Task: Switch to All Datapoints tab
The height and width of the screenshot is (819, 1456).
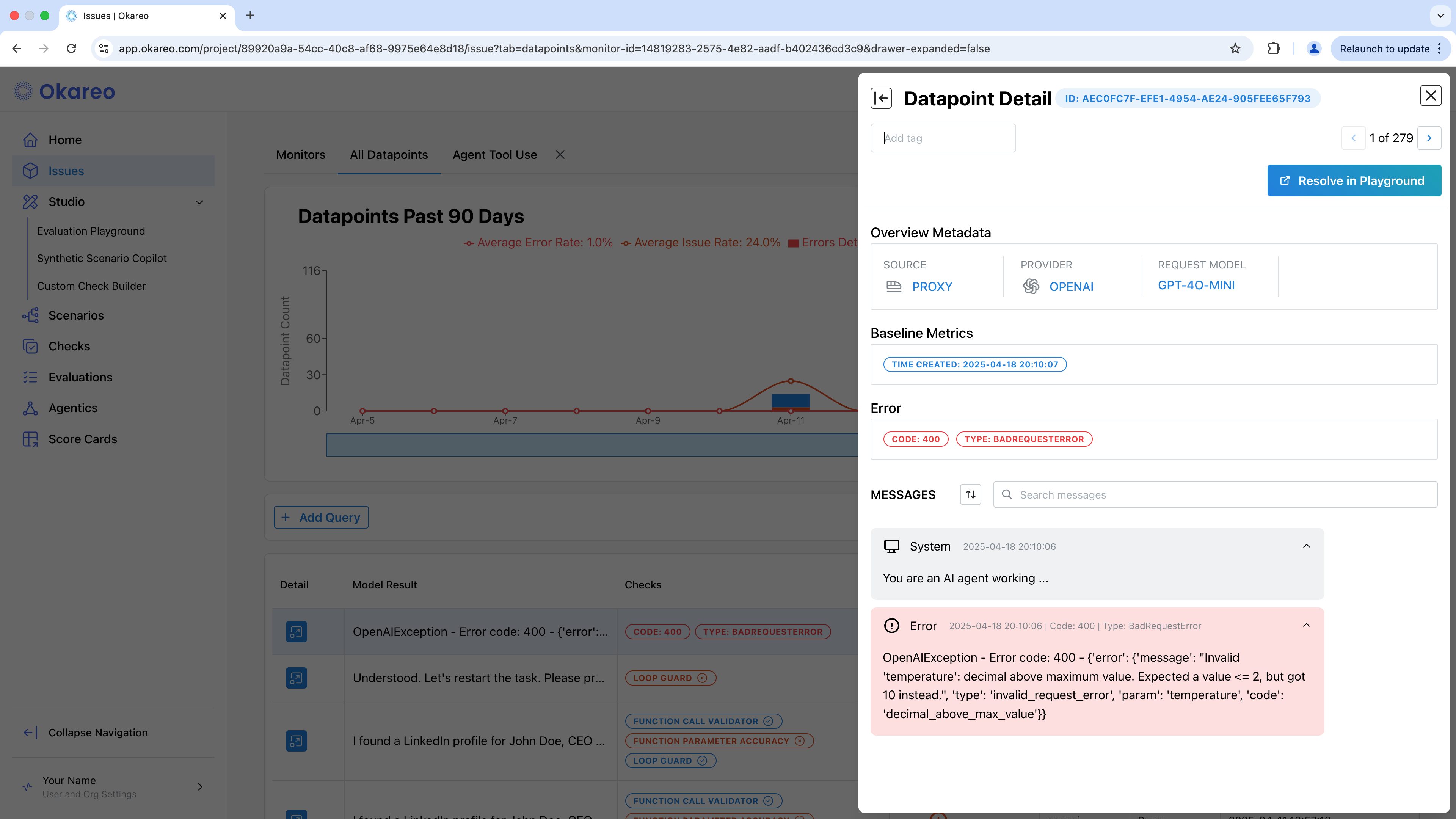Action: [x=389, y=155]
